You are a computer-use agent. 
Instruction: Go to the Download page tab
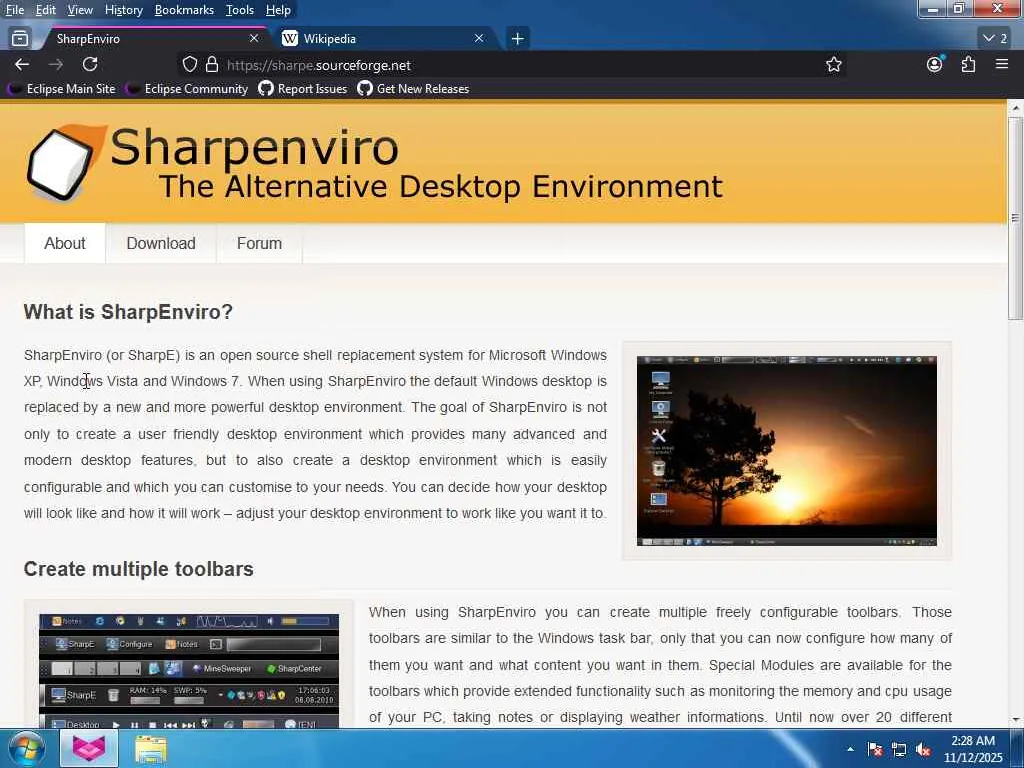click(x=161, y=243)
